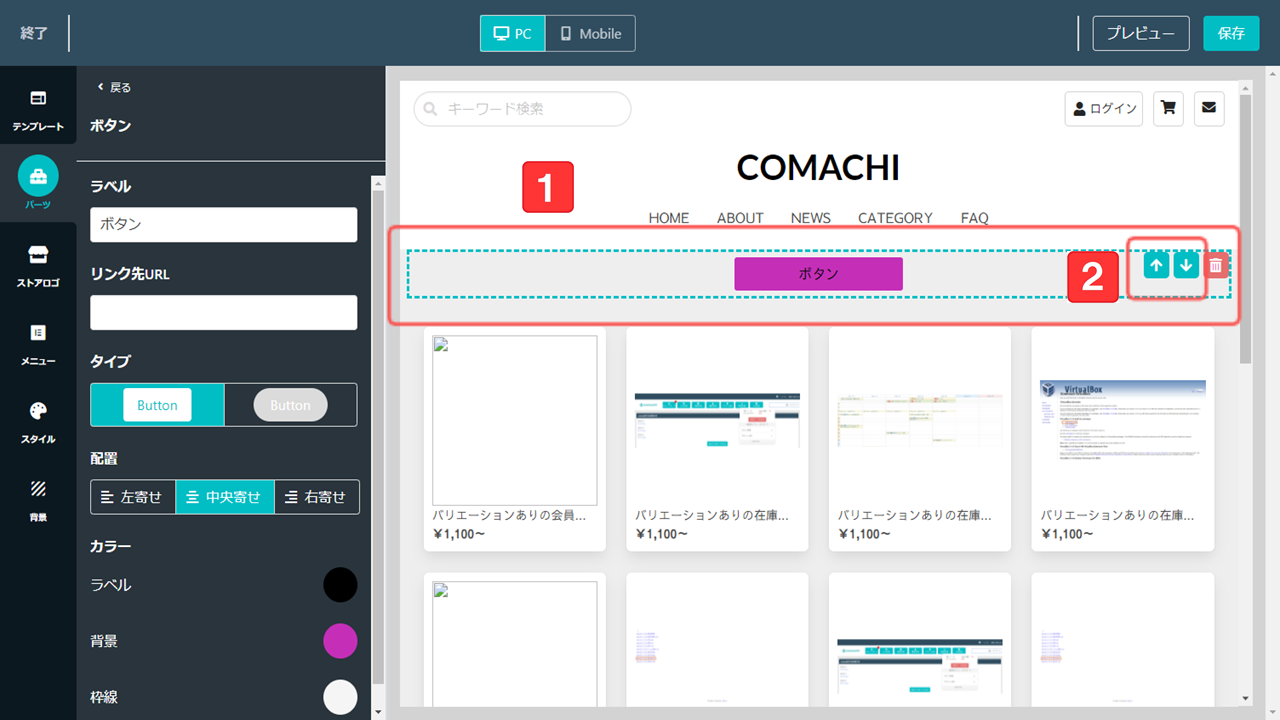This screenshot has width=1280, height=720.
Task: Open the スタイル palette section
Action: click(x=38, y=421)
